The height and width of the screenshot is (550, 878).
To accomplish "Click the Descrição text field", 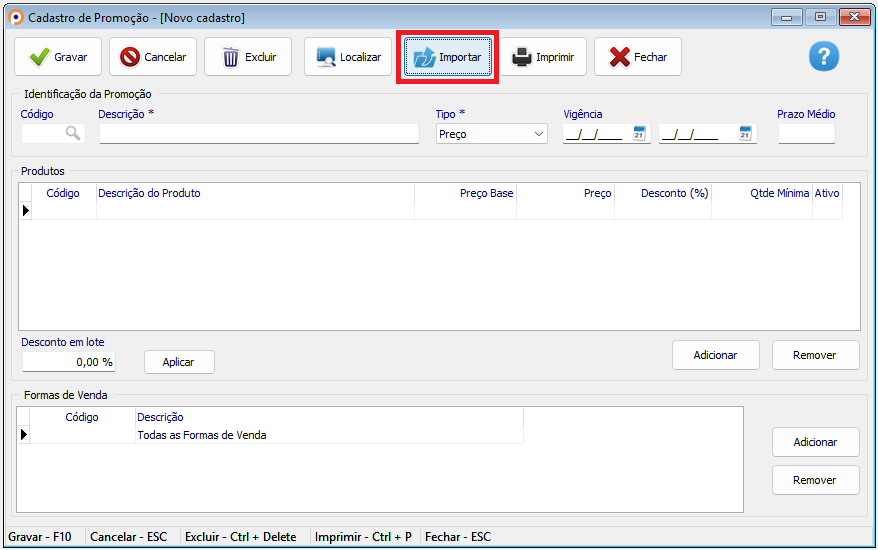I will pyautogui.click(x=259, y=134).
